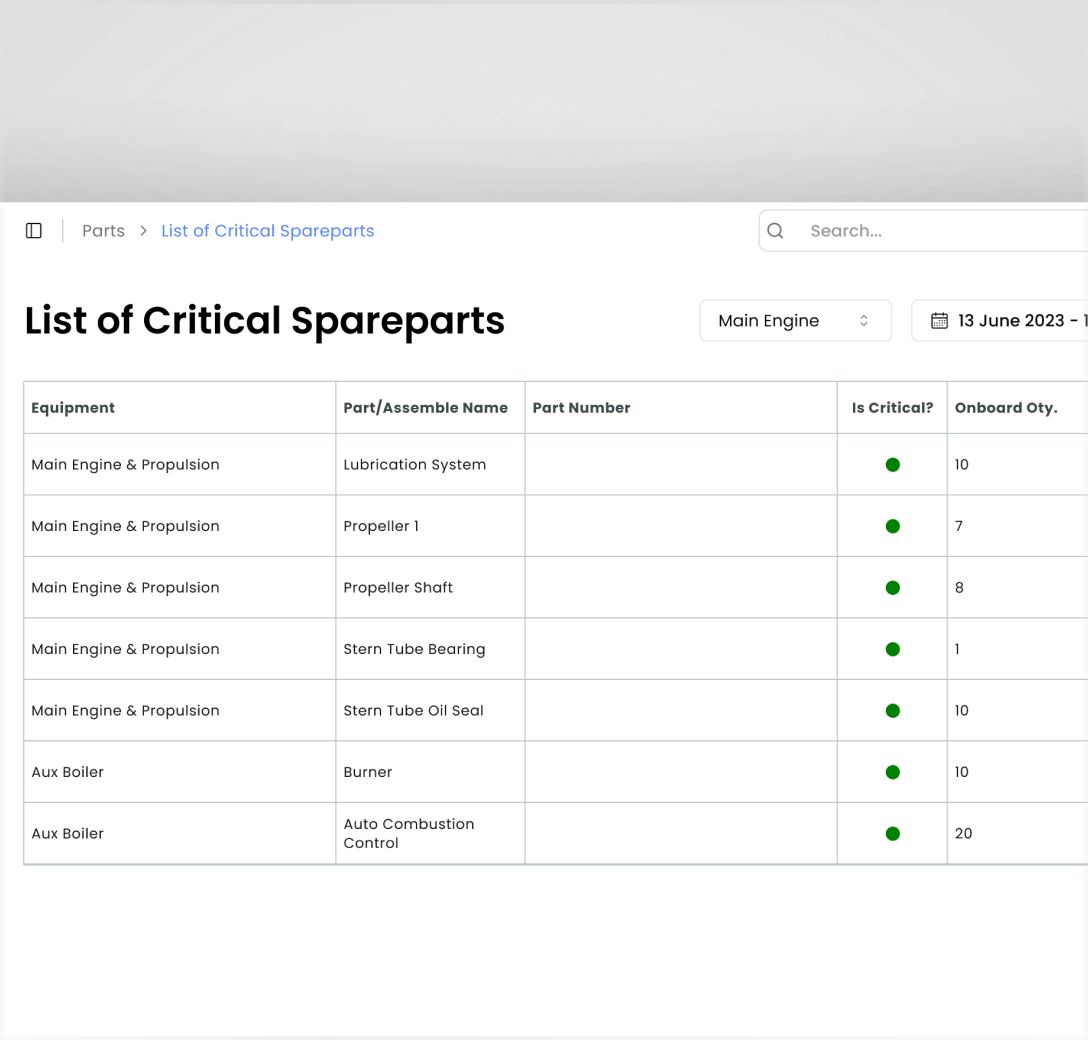The image size is (1088, 1040).
Task: Click the search magnifier icon
Action: [775, 231]
